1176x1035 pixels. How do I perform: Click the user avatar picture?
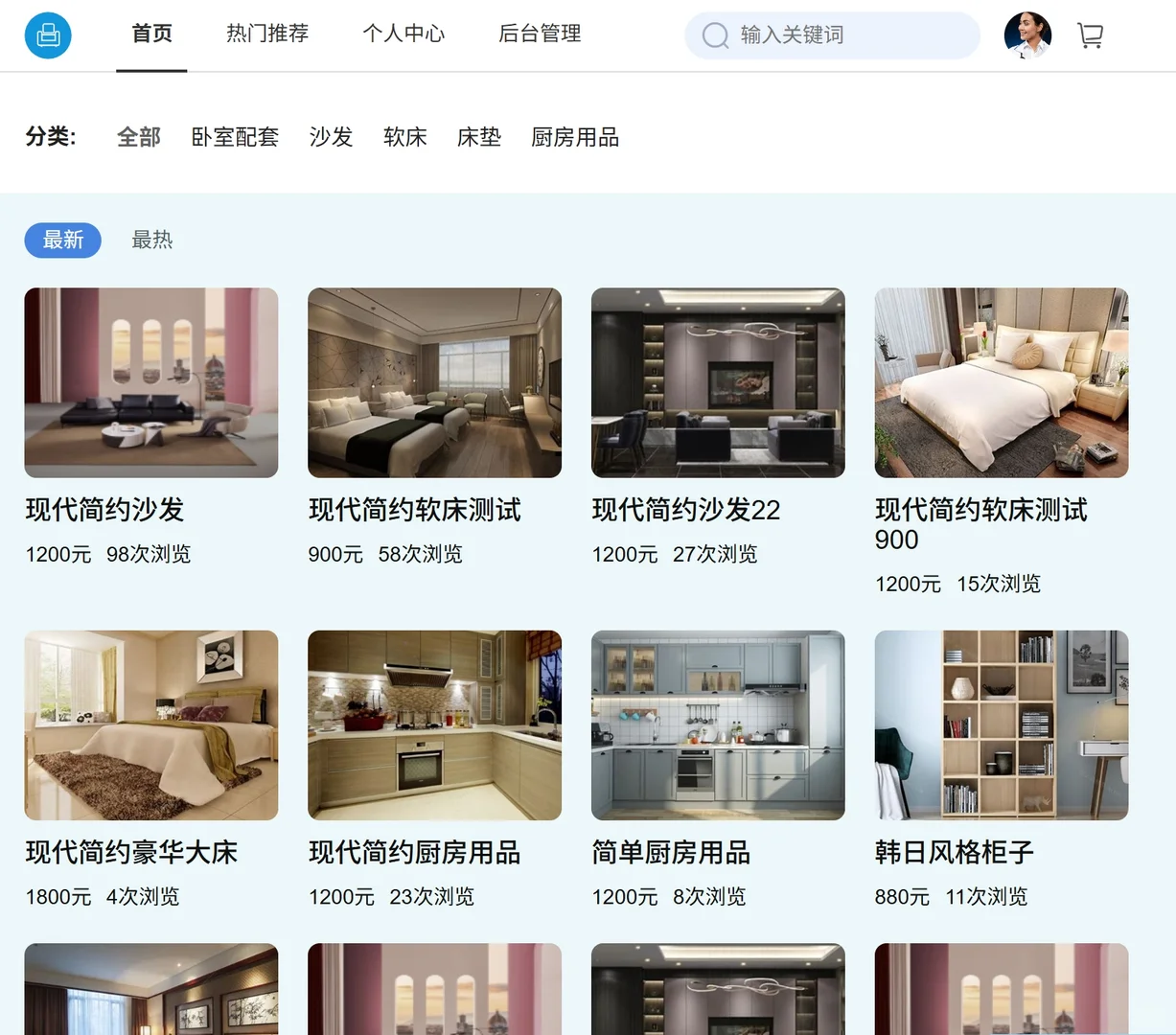pos(1027,35)
